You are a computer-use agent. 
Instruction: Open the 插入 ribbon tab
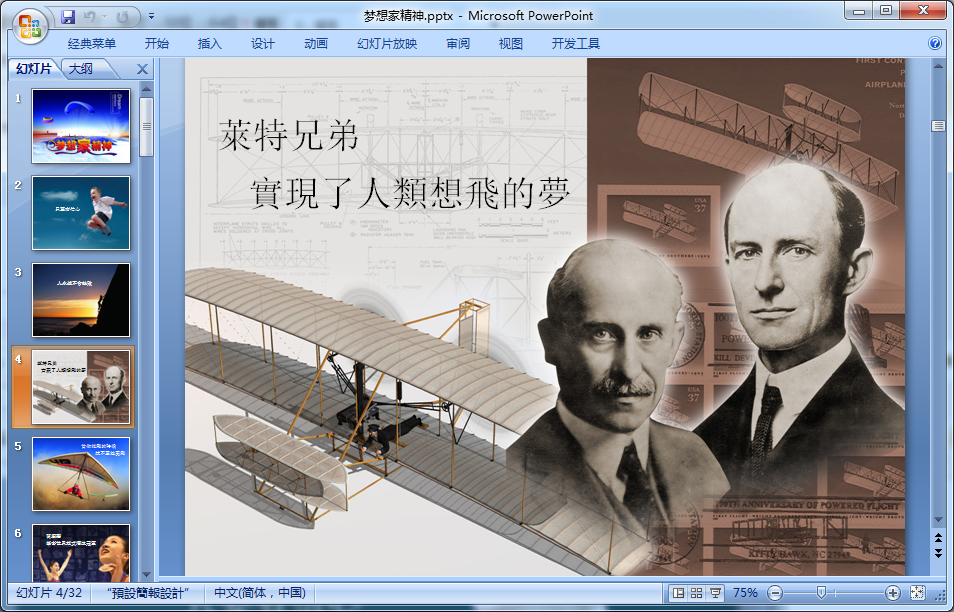coord(209,44)
